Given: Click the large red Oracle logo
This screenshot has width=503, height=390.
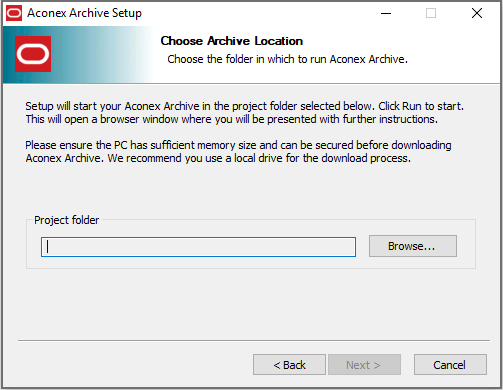Looking at the screenshot, I should [x=33, y=54].
